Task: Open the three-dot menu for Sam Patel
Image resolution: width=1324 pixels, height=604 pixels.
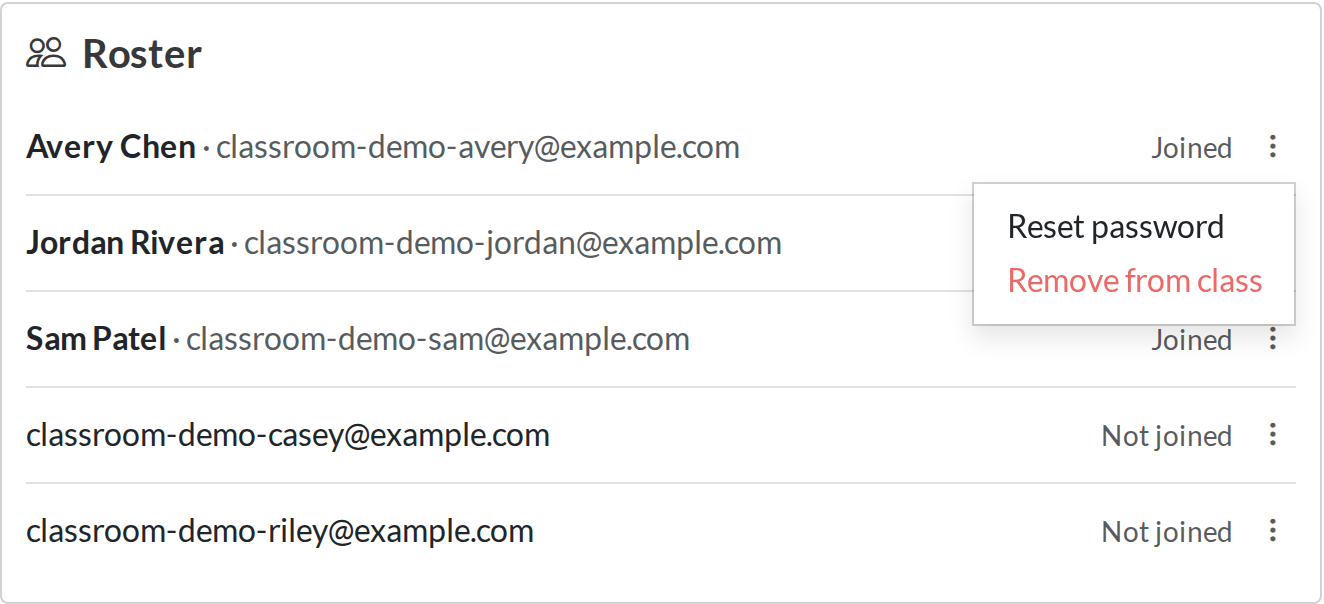Action: point(1272,339)
